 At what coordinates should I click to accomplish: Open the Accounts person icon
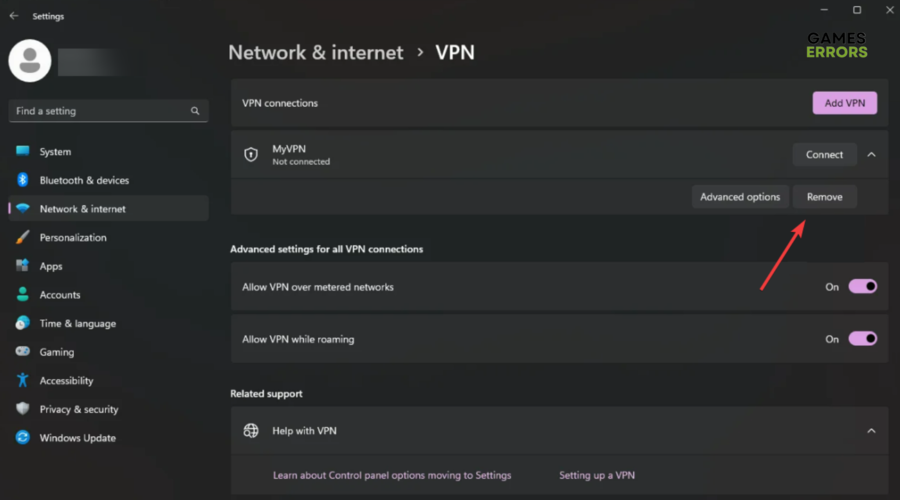pyautogui.click(x=22, y=295)
